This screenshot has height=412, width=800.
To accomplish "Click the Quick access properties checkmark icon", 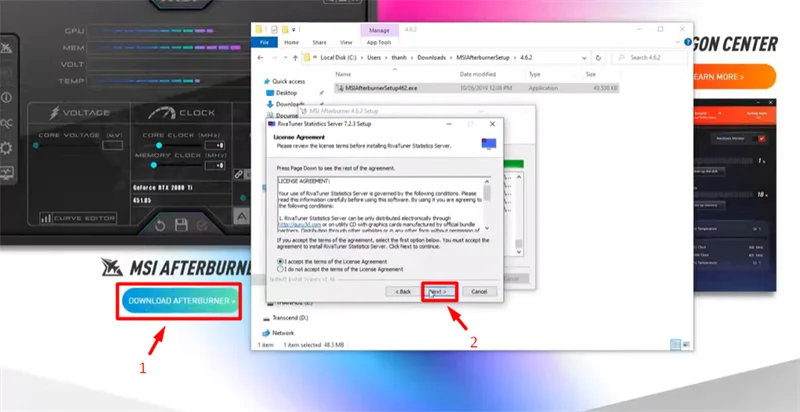I will [274, 30].
